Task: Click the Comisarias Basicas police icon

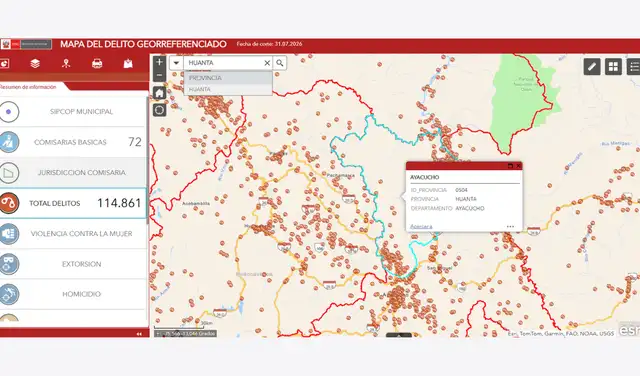Action: [9, 142]
